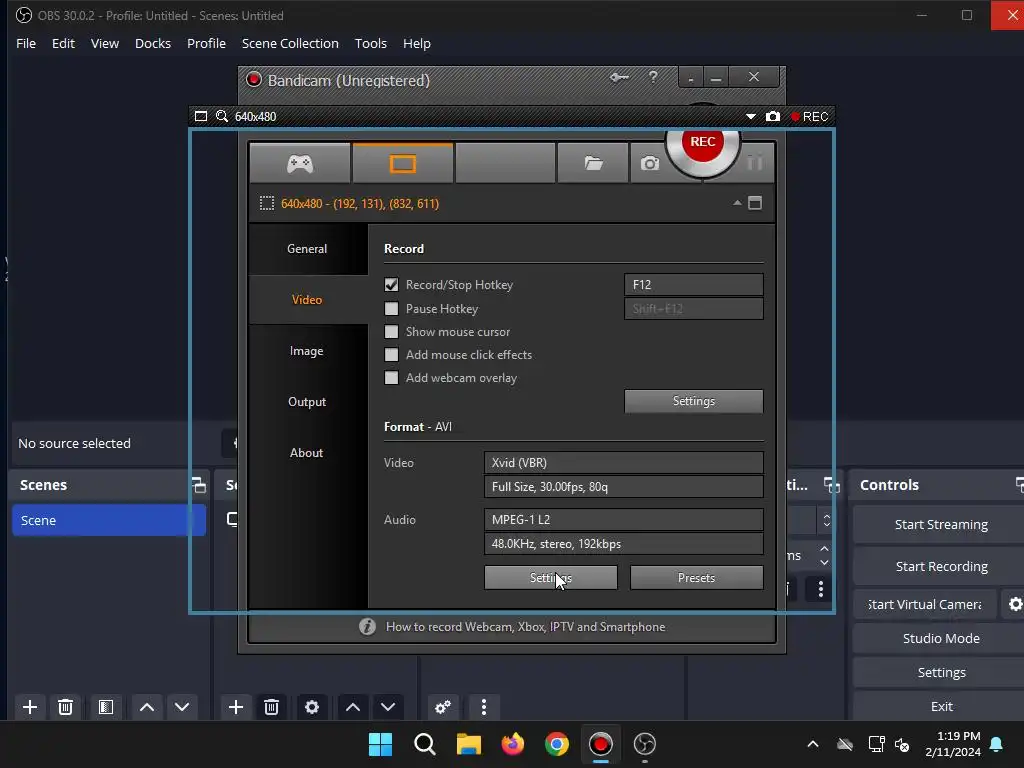Open the Scene Collection menu
The image size is (1024, 768).
[290, 44]
